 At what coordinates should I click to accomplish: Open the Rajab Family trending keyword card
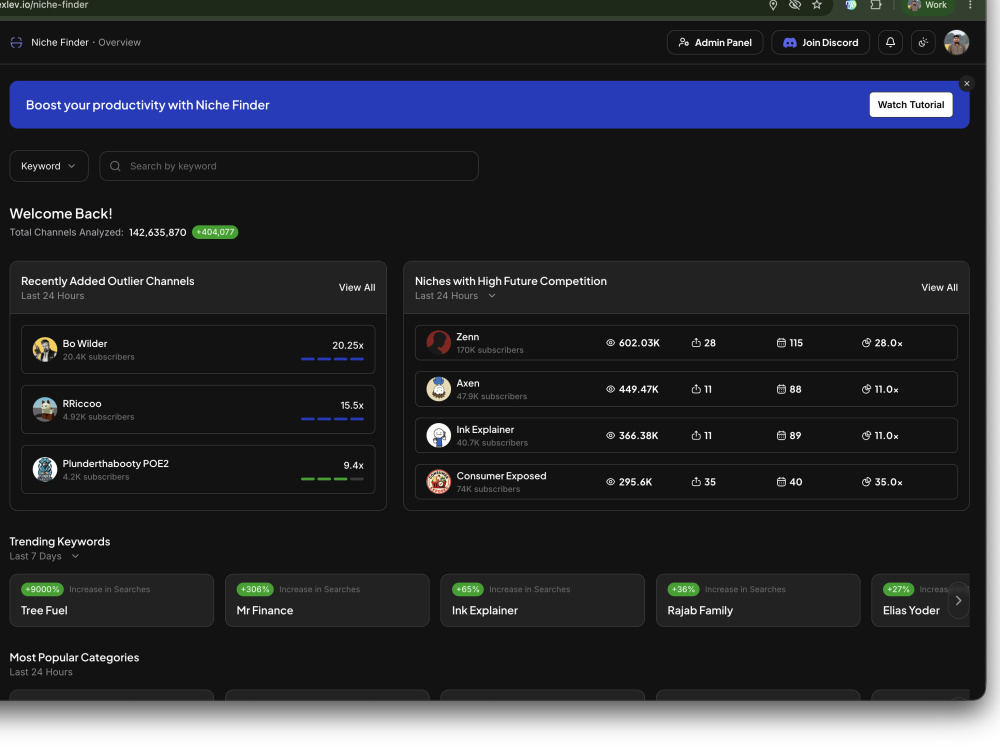pos(758,600)
